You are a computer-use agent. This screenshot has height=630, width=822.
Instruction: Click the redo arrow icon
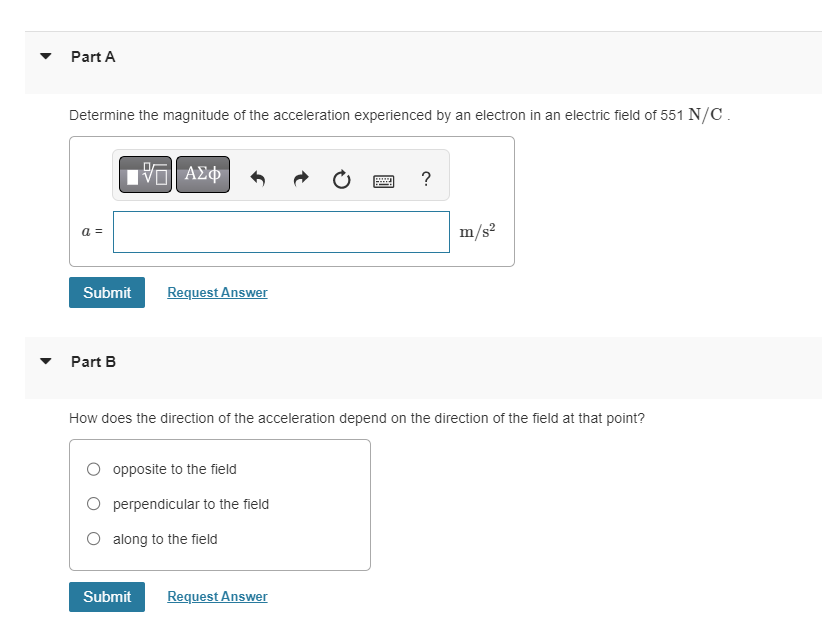[299, 180]
